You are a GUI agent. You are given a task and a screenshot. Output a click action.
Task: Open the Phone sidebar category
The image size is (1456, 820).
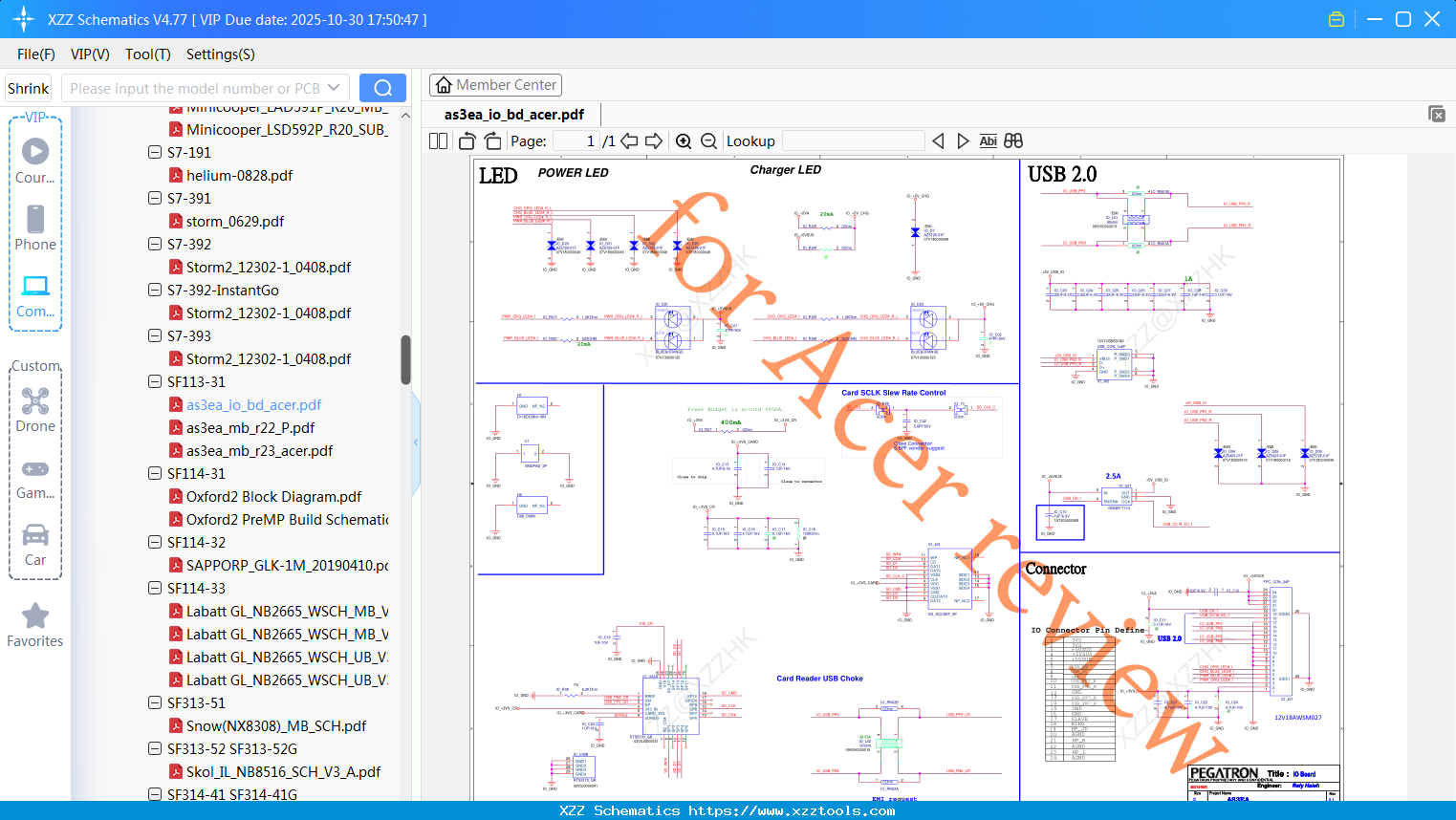click(x=35, y=227)
